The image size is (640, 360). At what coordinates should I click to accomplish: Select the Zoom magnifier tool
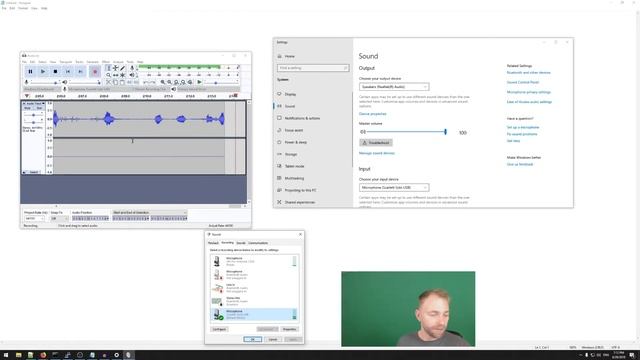coord(108,75)
